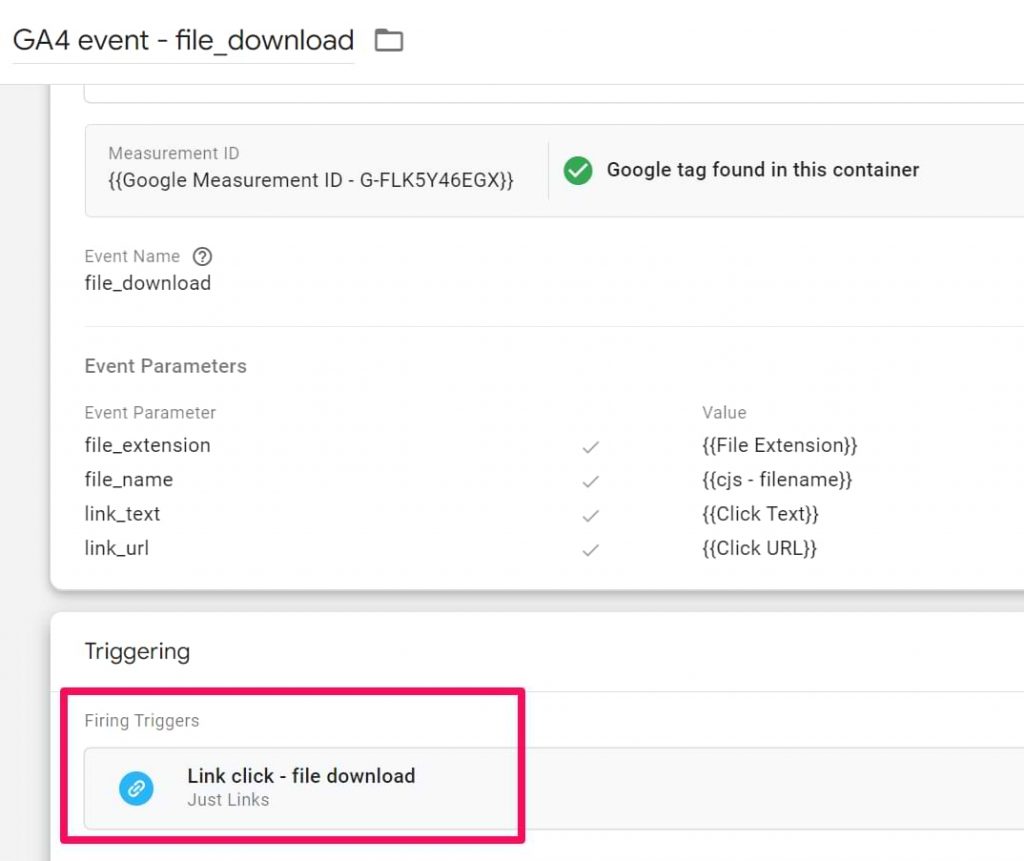Click the Firing Triggers label
Image resolution: width=1024 pixels, height=861 pixels.
click(141, 720)
